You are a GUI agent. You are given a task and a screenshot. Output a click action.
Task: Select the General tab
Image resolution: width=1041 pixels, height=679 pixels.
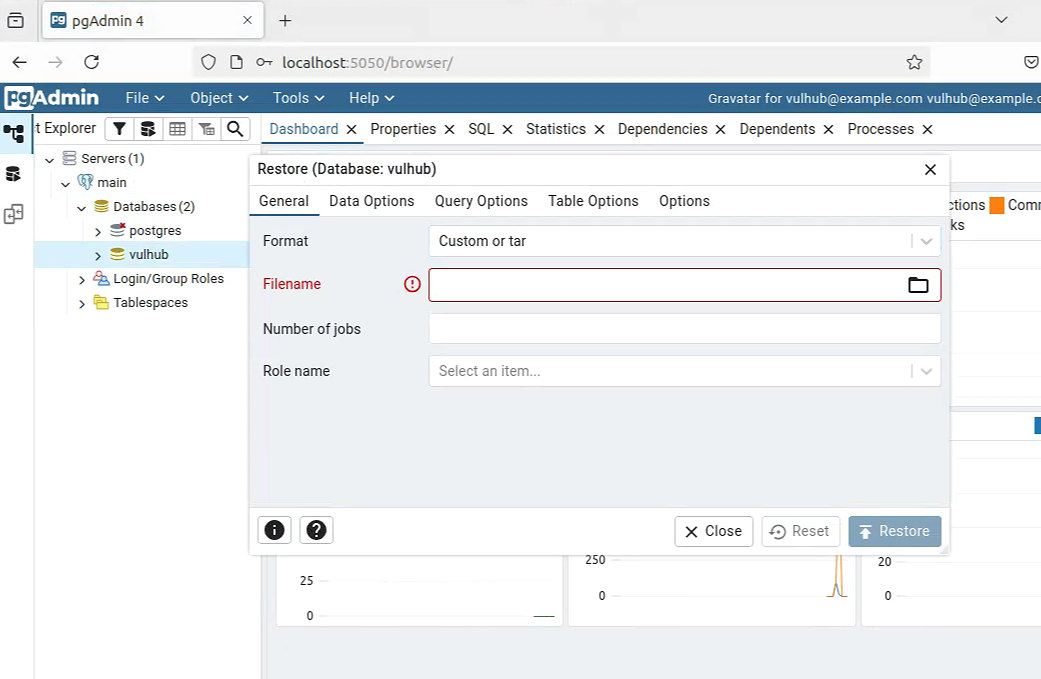click(x=284, y=201)
